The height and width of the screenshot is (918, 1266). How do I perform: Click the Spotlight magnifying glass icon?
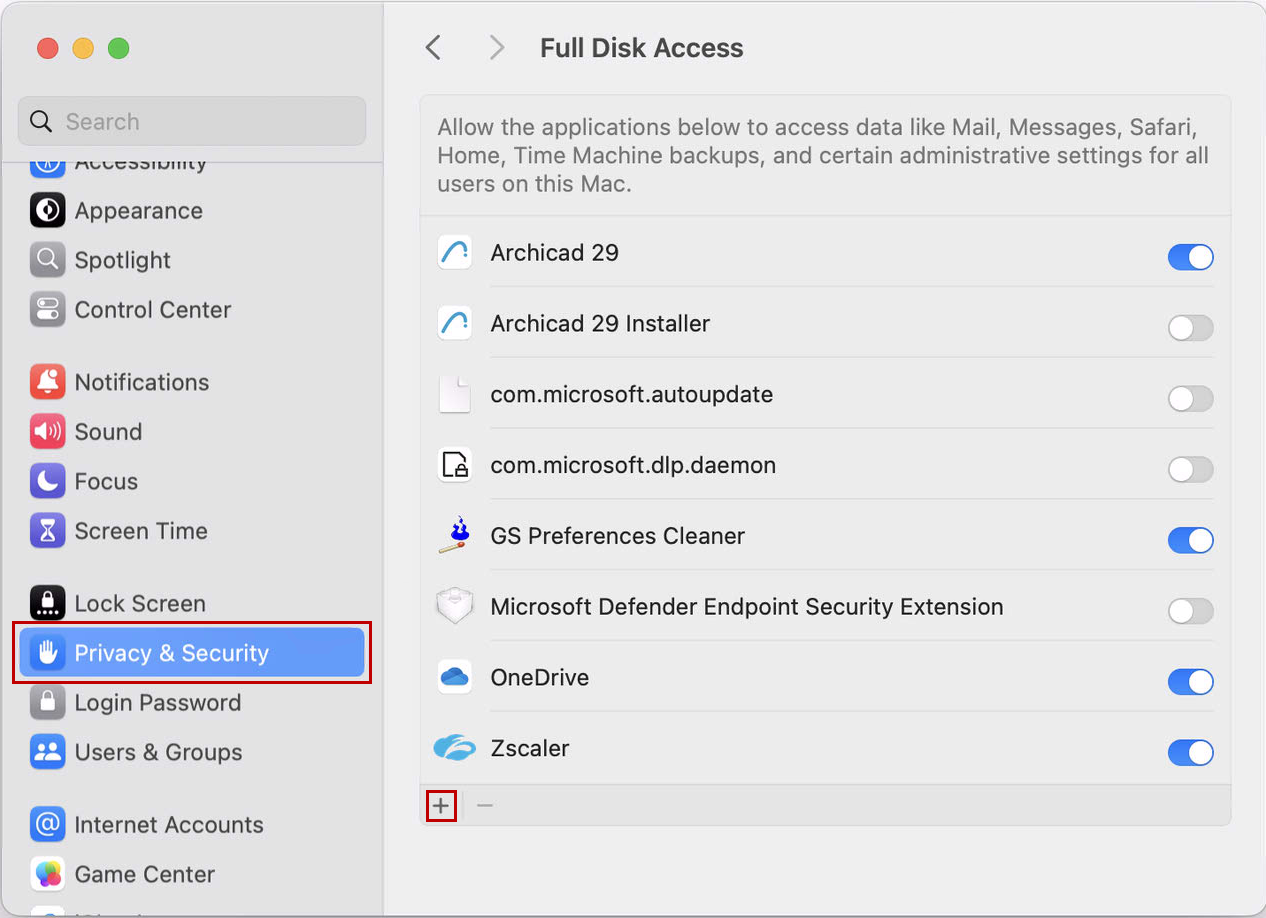[47, 260]
